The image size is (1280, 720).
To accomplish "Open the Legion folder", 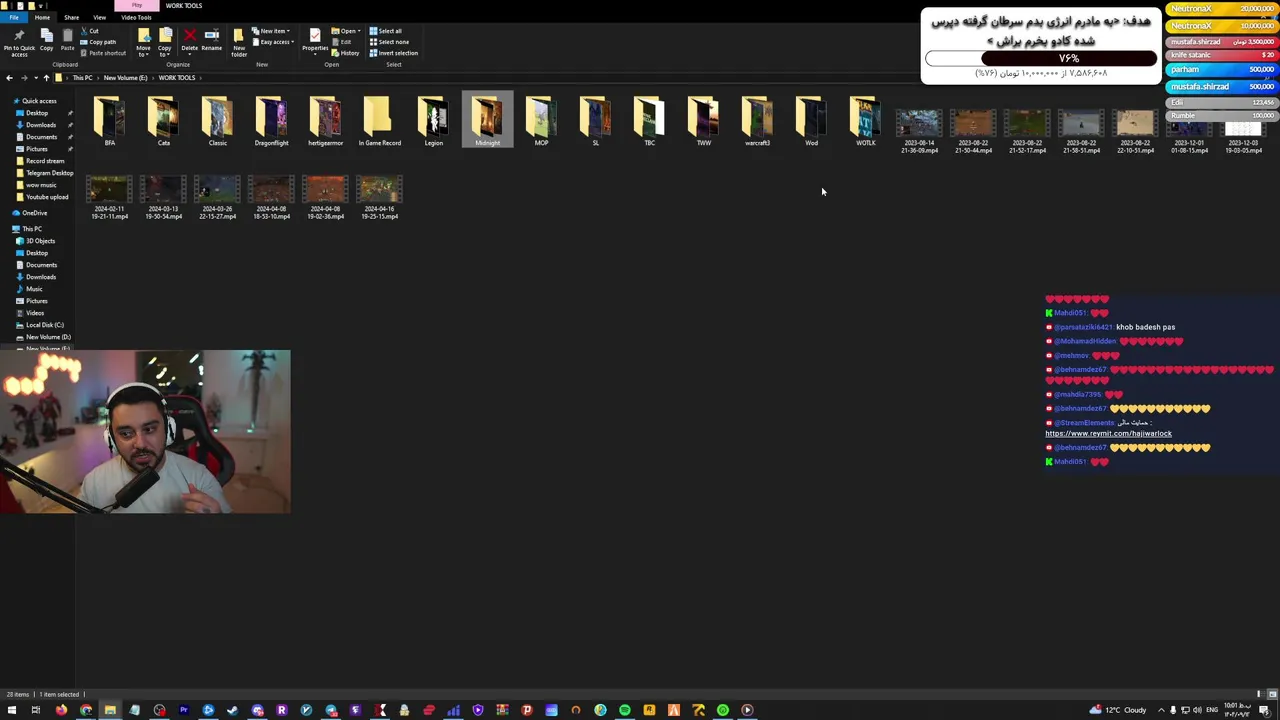I will [x=433, y=120].
